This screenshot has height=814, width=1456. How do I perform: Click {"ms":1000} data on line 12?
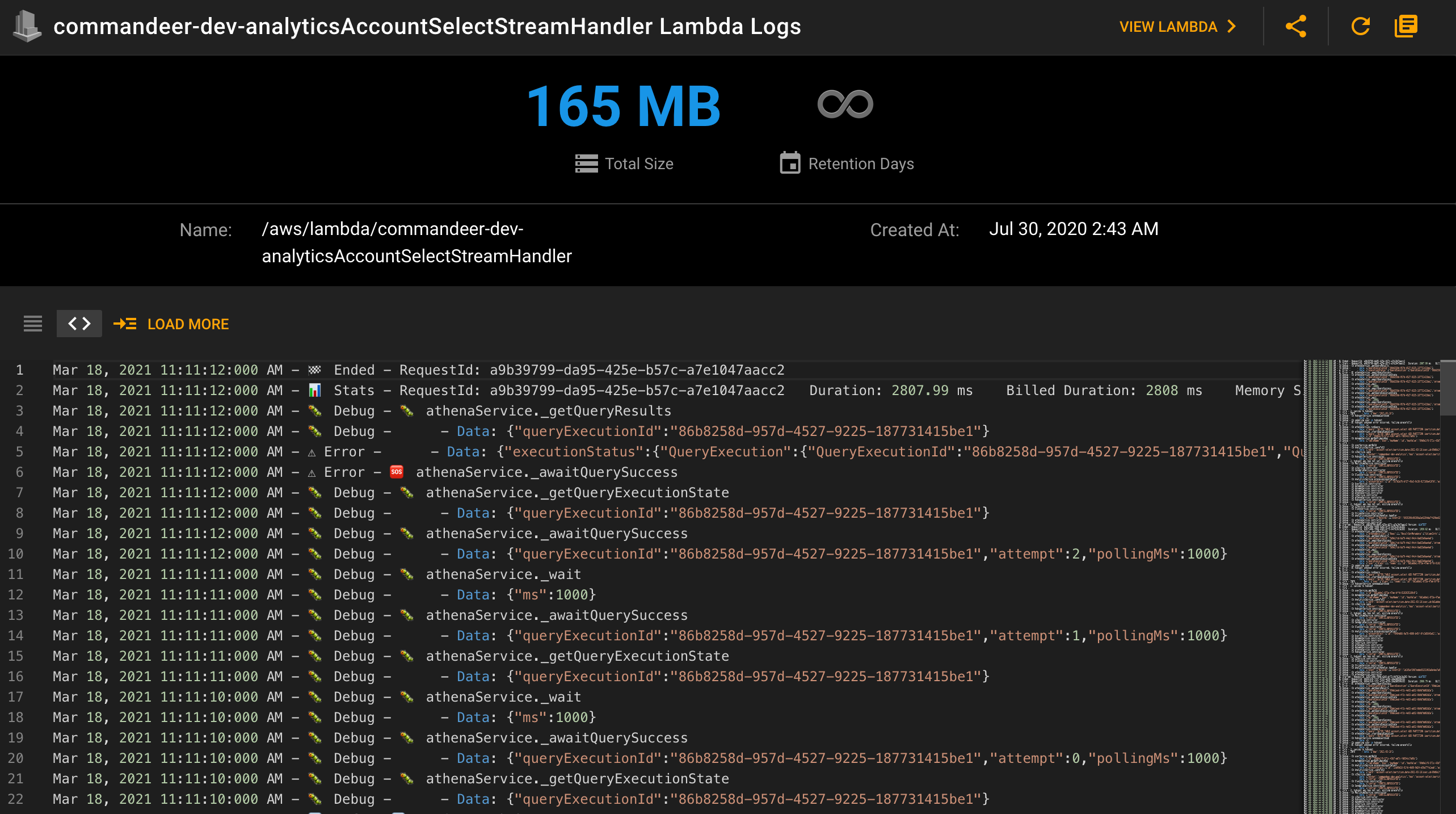coord(552,595)
